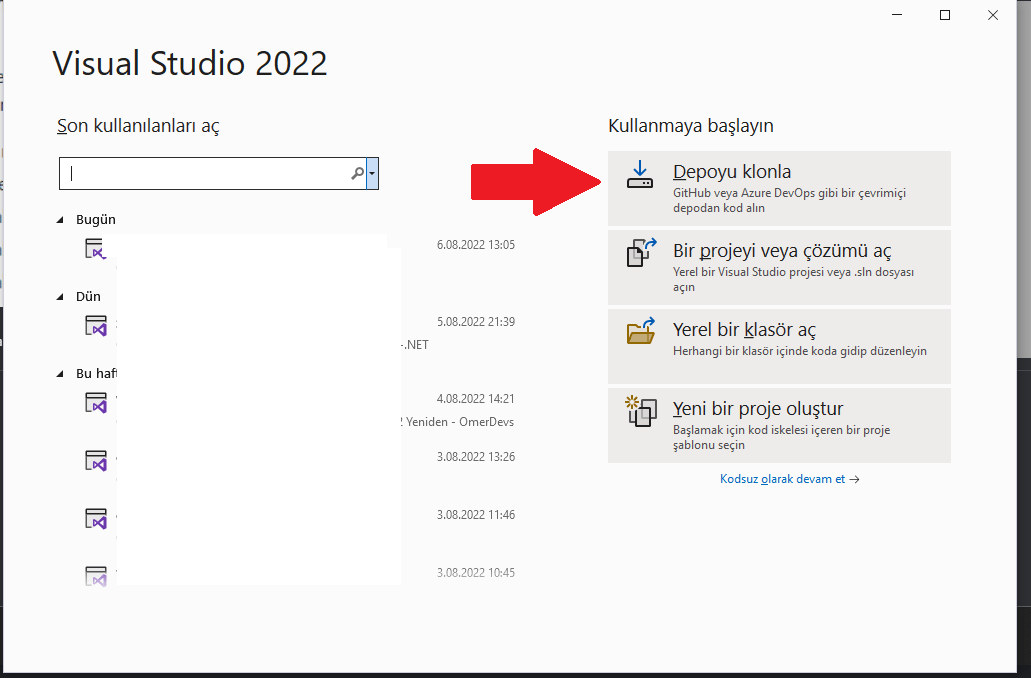Open recent project icon dated 4.08.2022 14:21
Screen dimensions: 1031x678
tap(96, 402)
